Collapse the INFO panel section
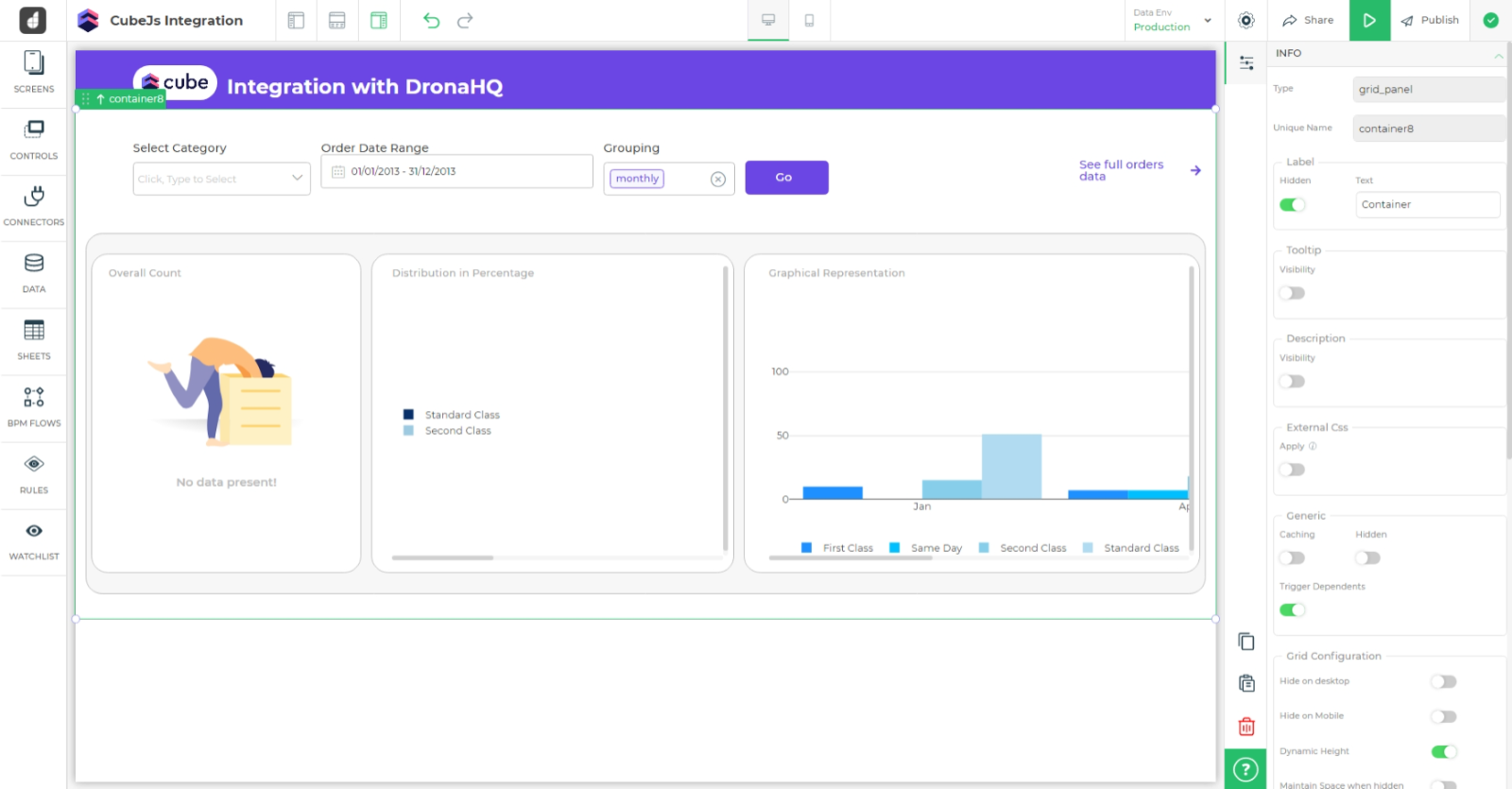Screen dimensions: 1512x789 click(x=1498, y=55)
